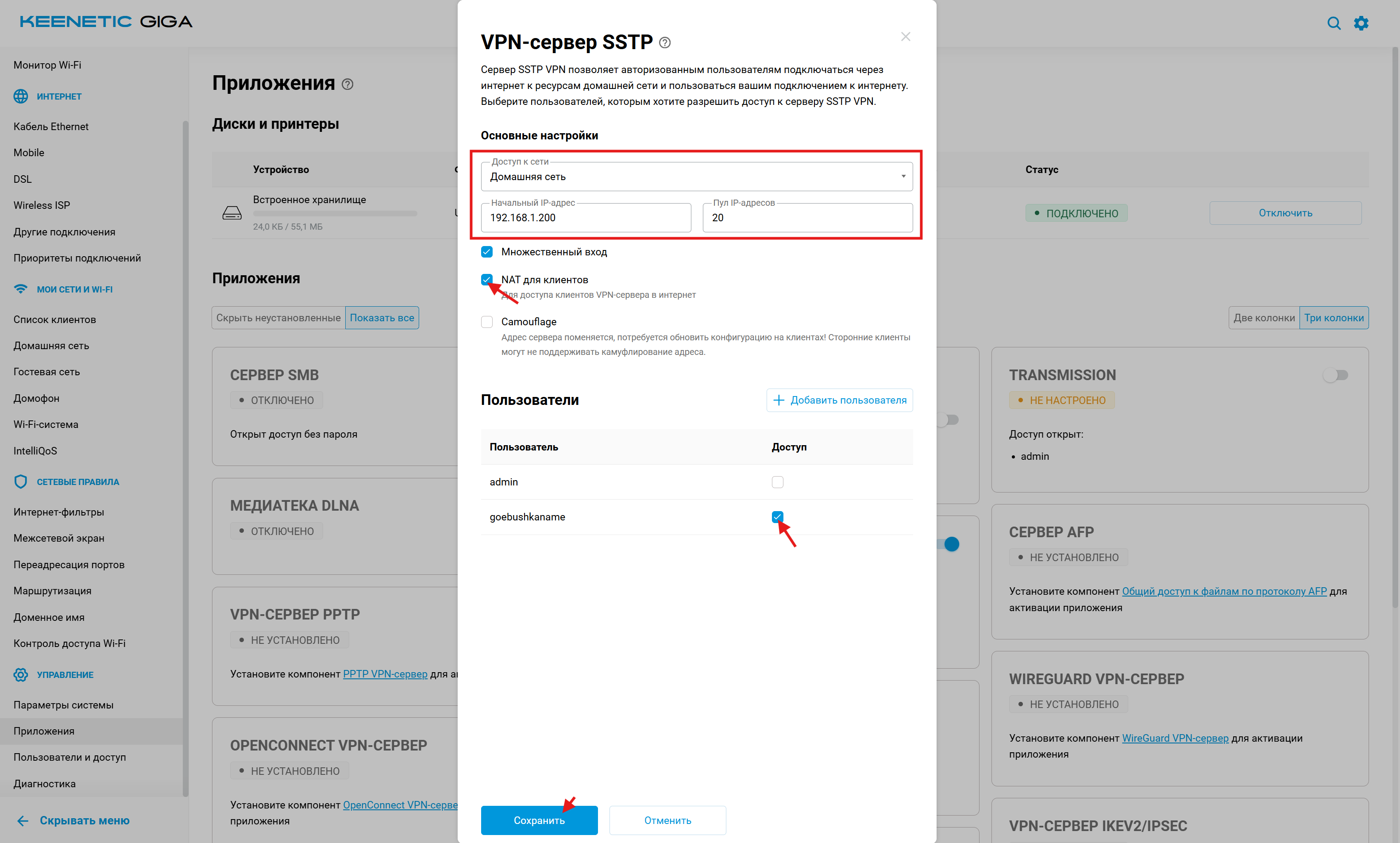This screenshot has width=1400, height=843.
Task: Grant admin user access checkbox
Action: coord(777,482)
